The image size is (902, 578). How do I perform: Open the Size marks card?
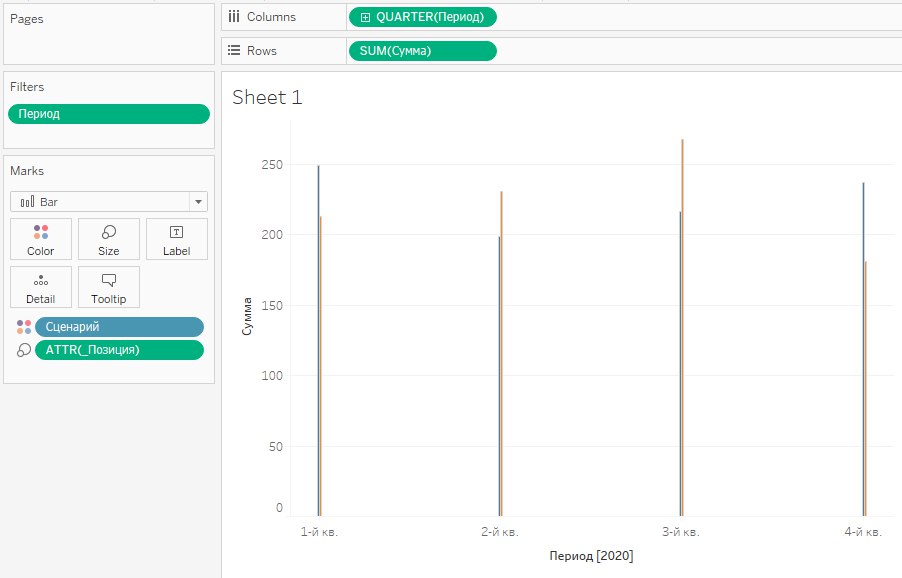pyautogui.click(x=109, y=239)
